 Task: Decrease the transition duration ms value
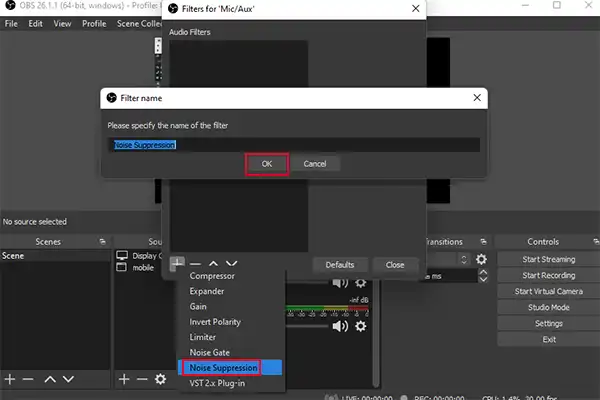tap(483, 279)
